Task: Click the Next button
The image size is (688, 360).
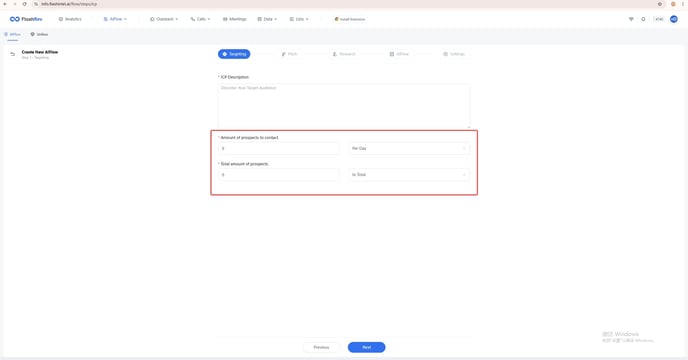Action: [367, 347]
